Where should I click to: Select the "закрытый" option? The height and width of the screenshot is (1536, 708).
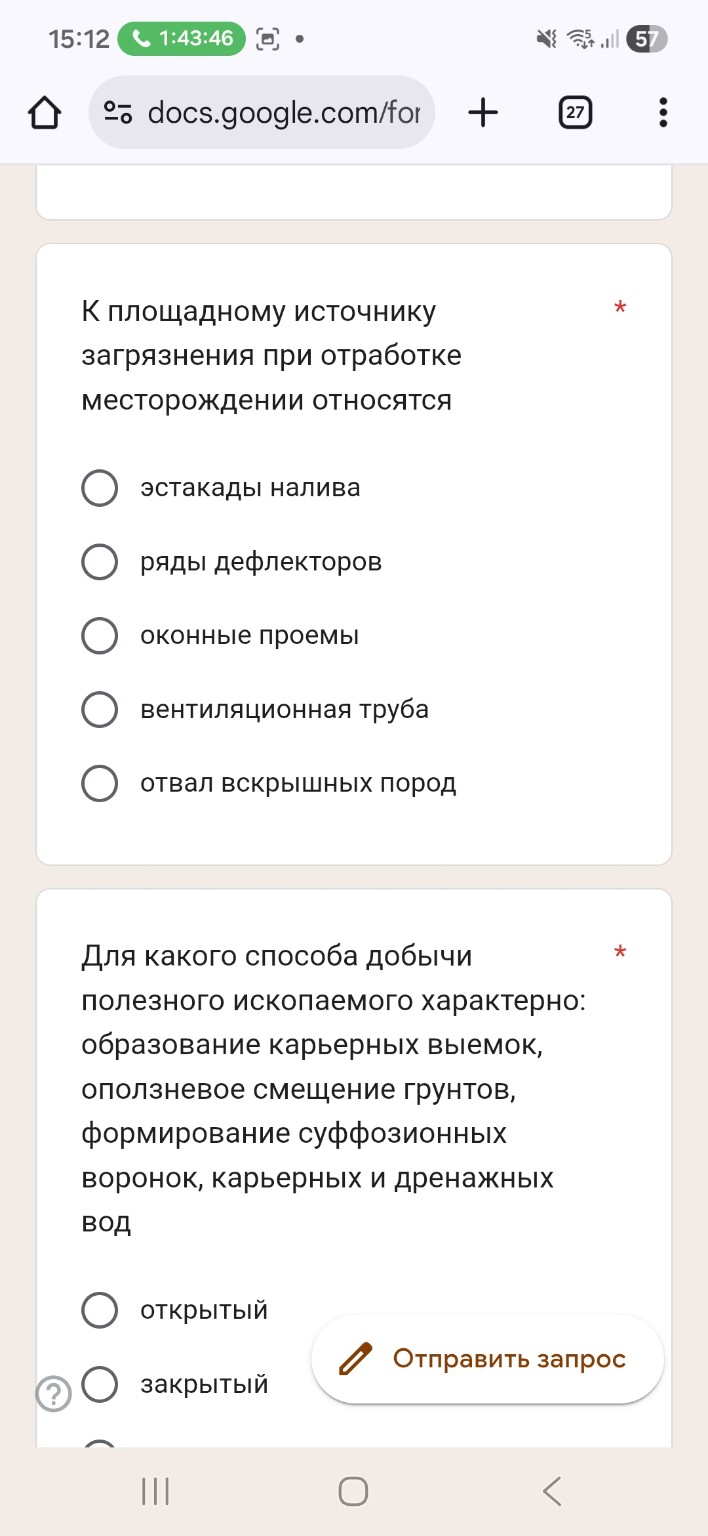tap(99, 1384)
